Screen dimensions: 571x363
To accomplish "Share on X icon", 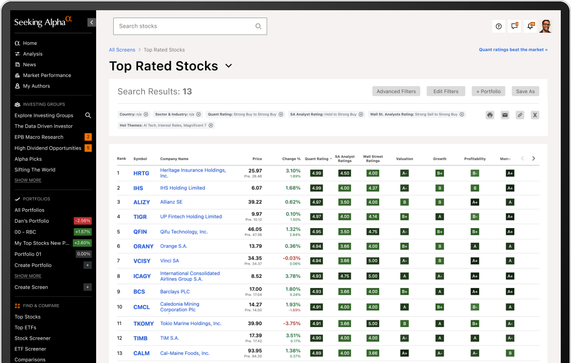I will tap(535, 115).
